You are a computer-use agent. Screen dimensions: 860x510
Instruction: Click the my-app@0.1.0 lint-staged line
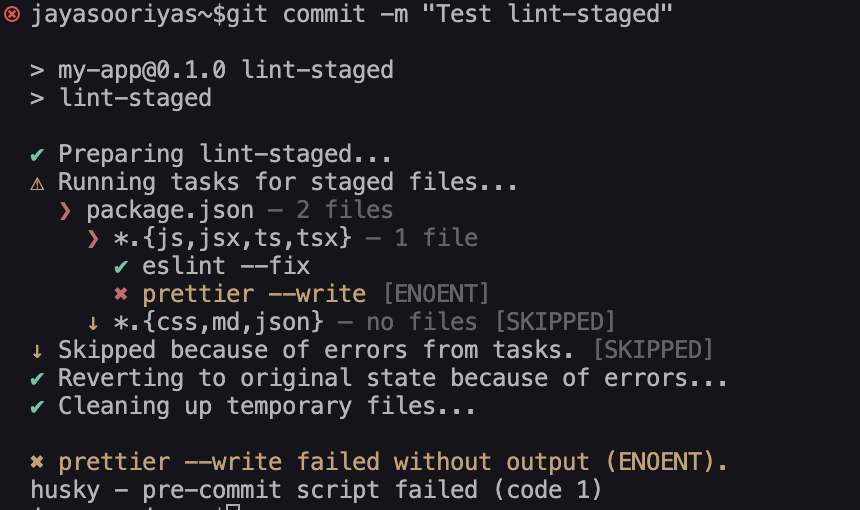[226, 70]
